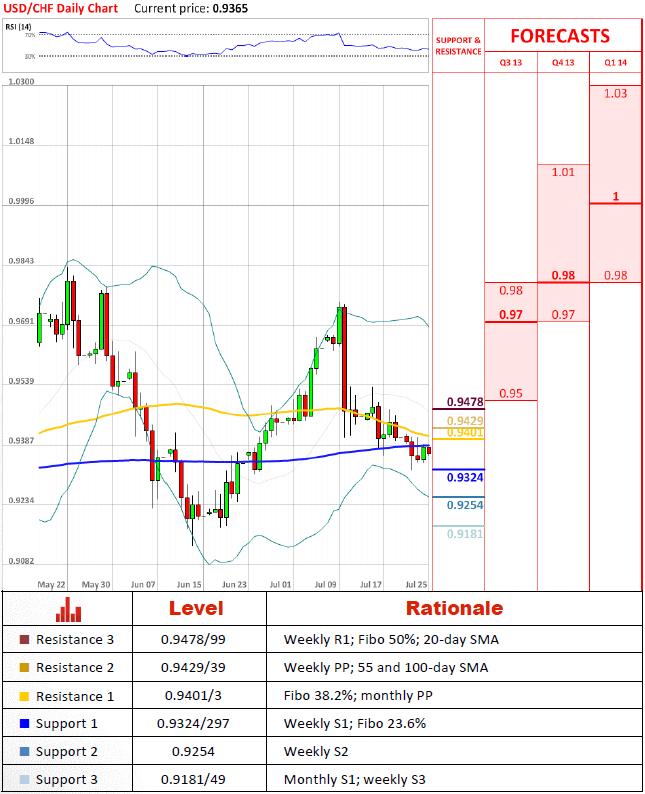Click the Resistance 2 gold color swatch

coord(24,667)
